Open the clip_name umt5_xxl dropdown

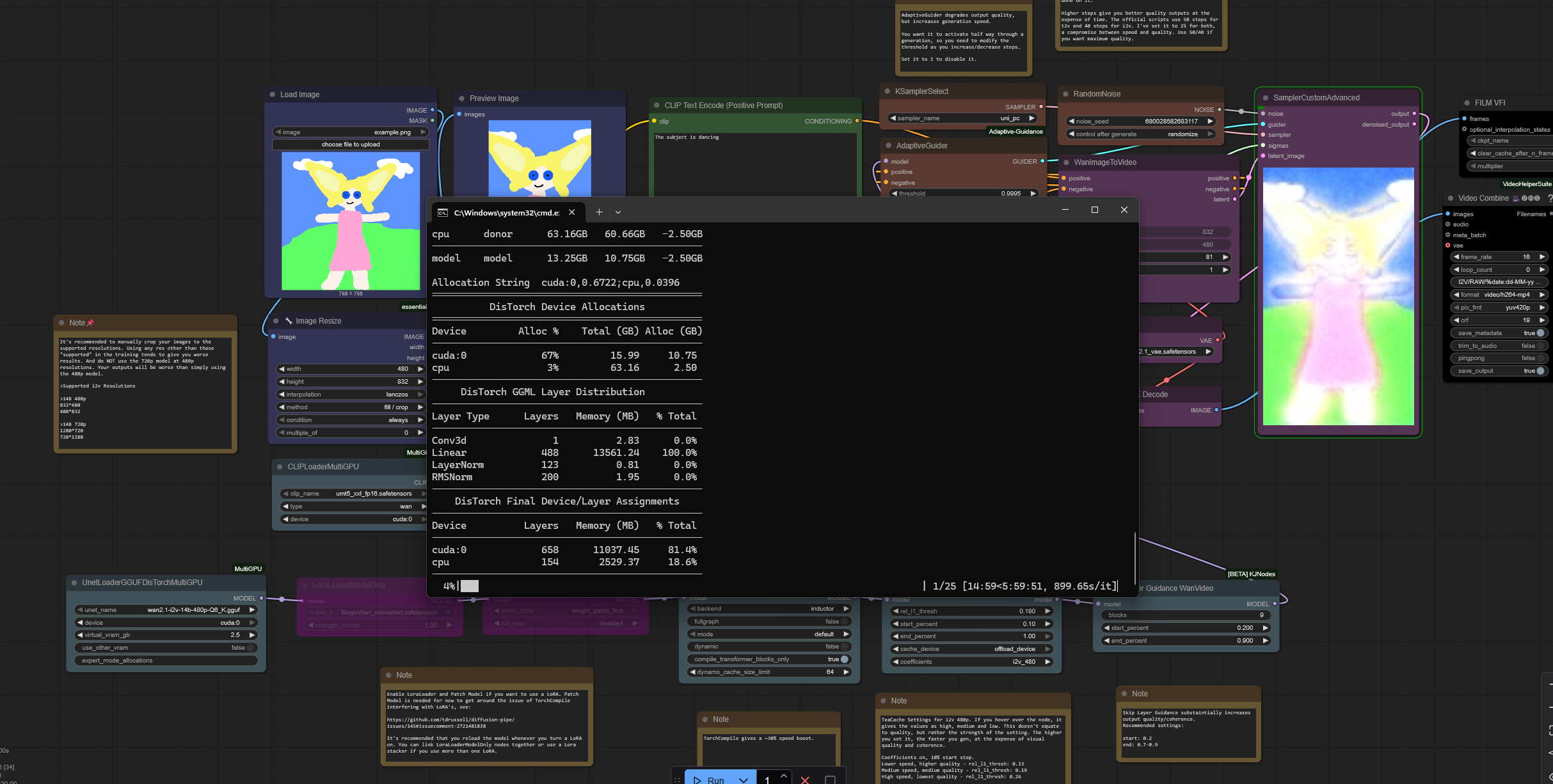pos(354,494)
